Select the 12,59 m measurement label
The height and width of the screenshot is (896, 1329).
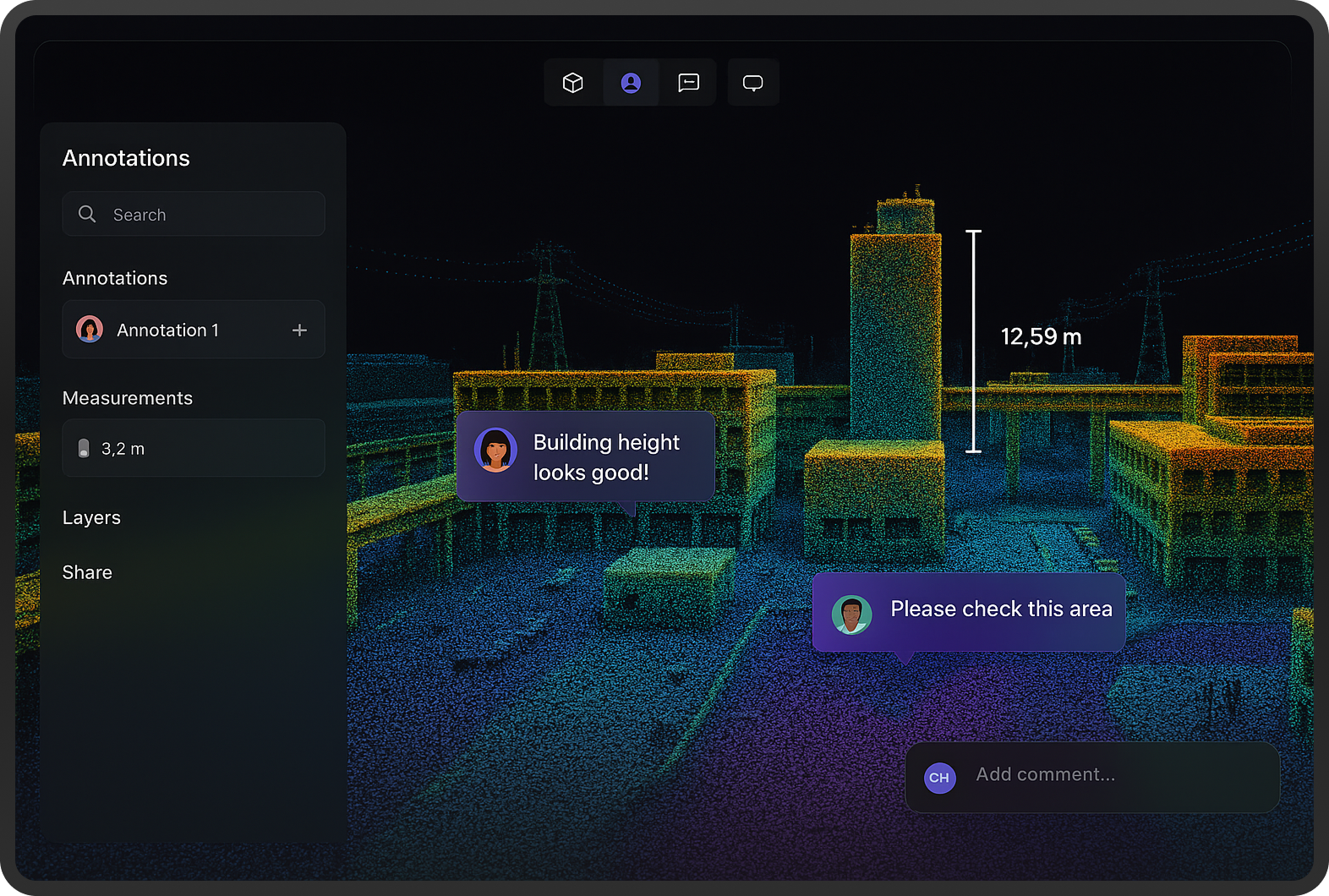coord(1042,336)
